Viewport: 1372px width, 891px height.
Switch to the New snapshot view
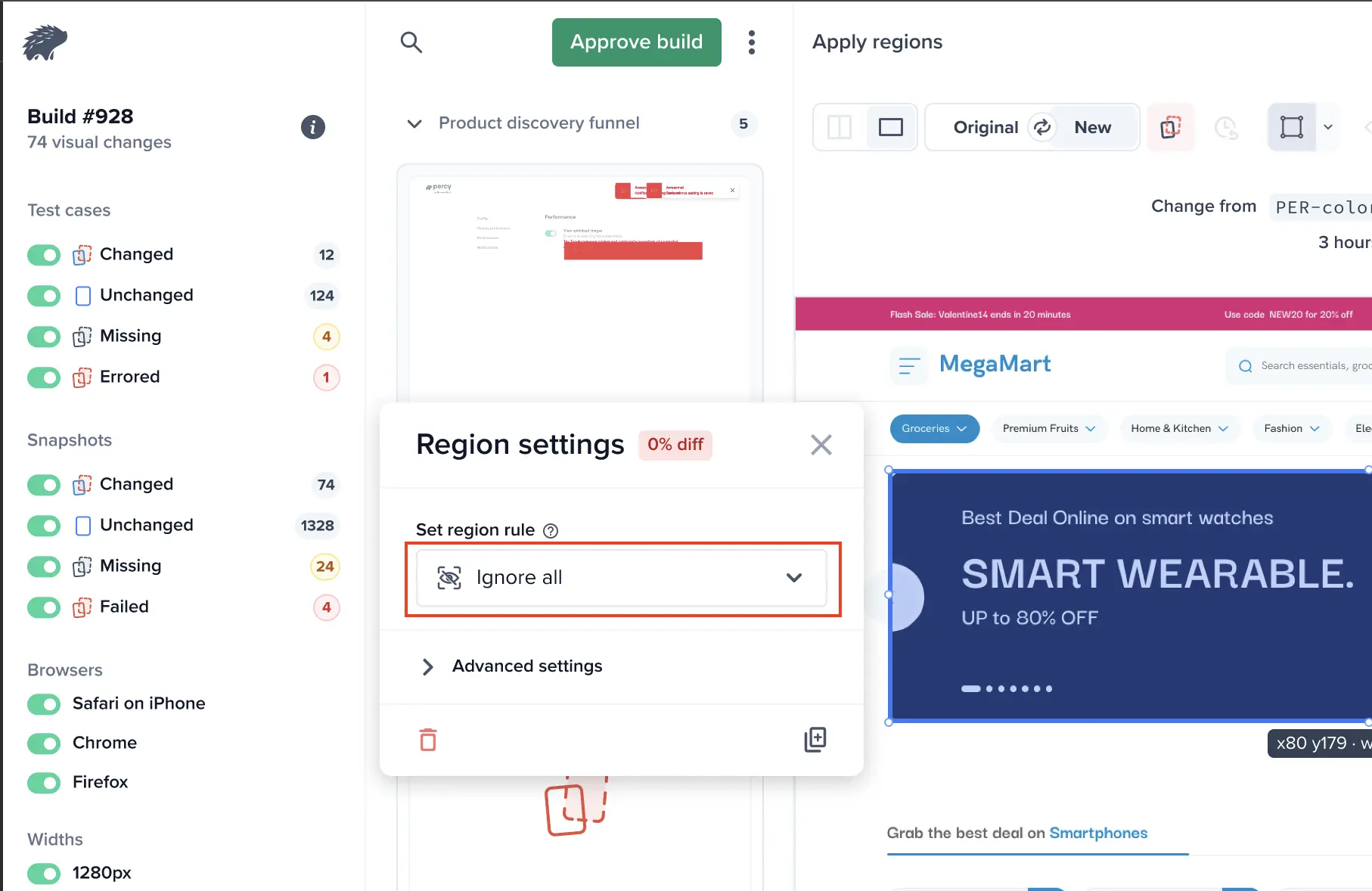tap(1093, 127)
